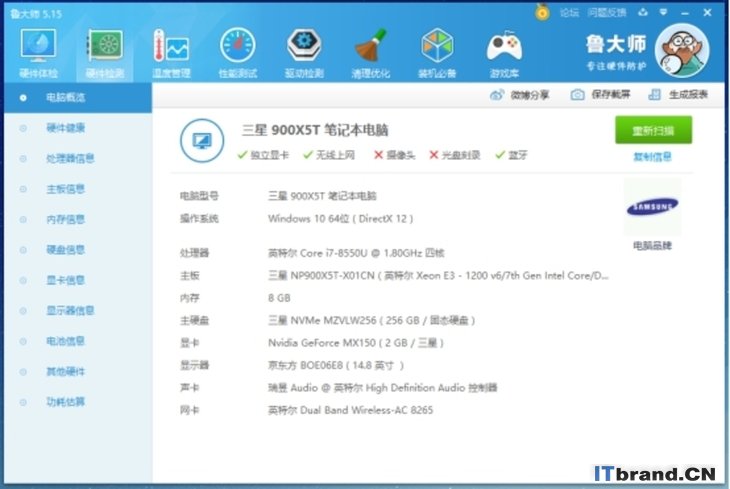
Task: Open the 温度管理 temperature management icon
Action: [x=171, y=53]
